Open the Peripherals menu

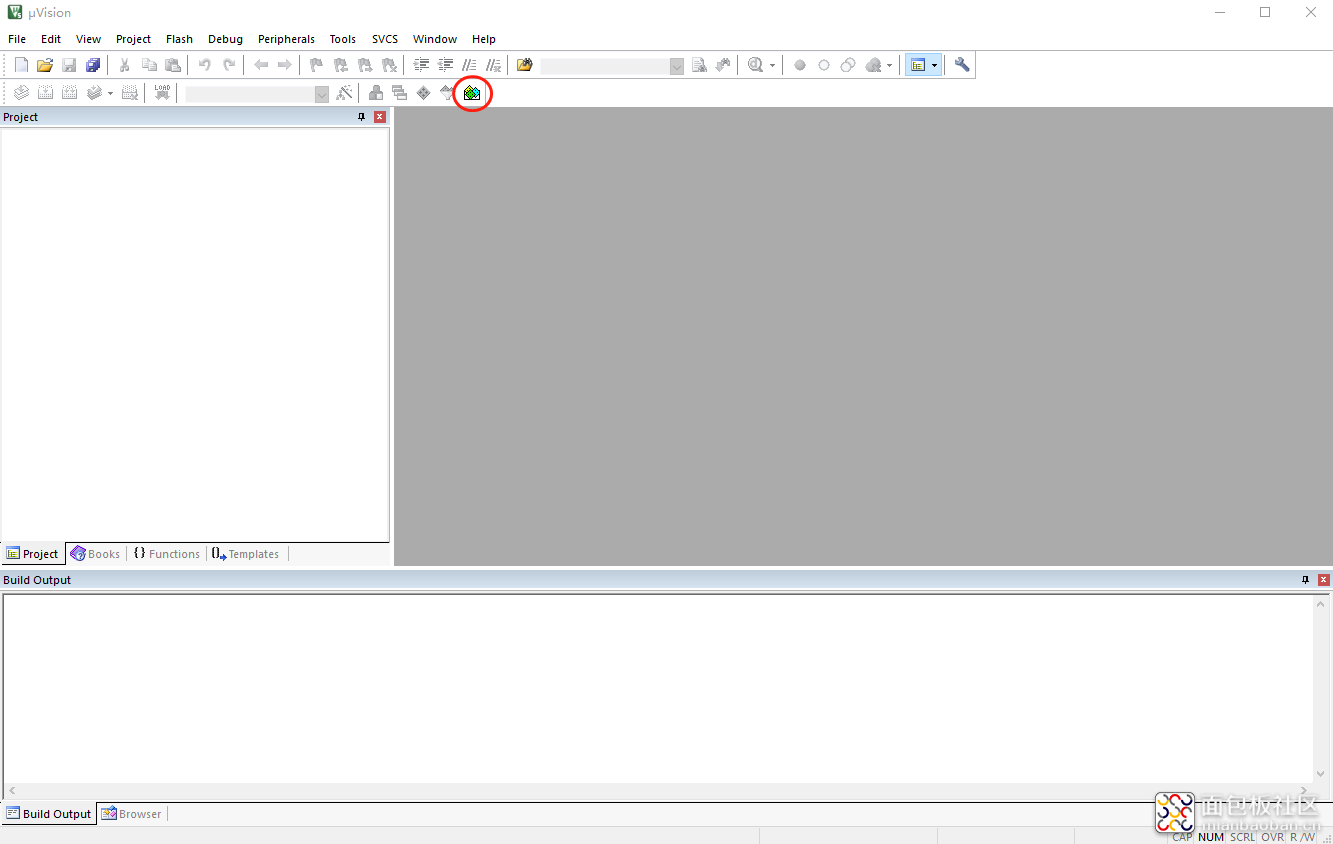coord(286,39)
